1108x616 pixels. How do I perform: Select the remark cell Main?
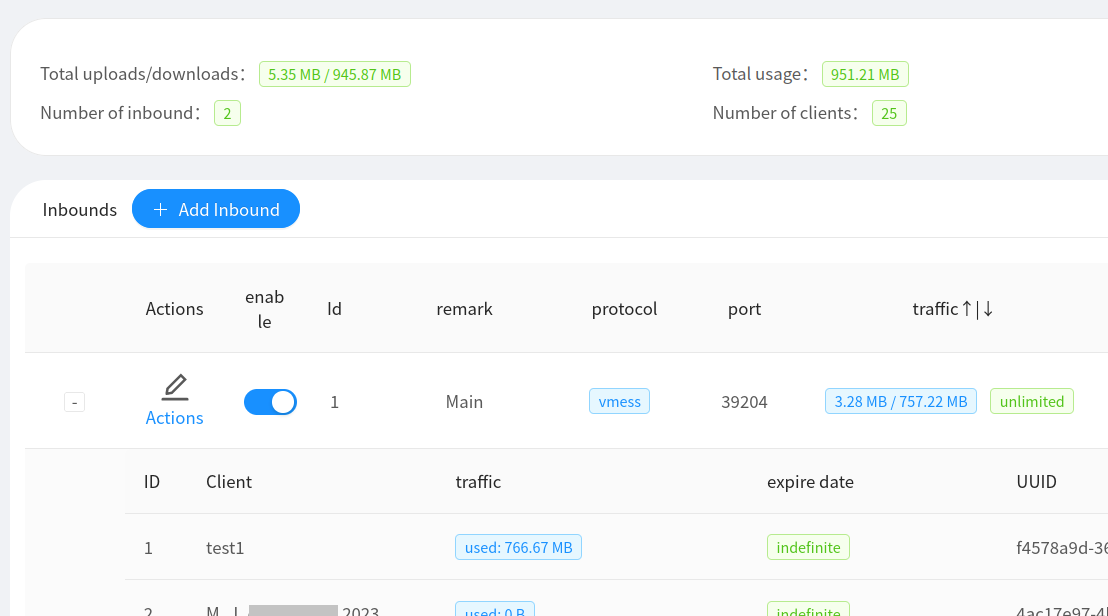[464, 402]
